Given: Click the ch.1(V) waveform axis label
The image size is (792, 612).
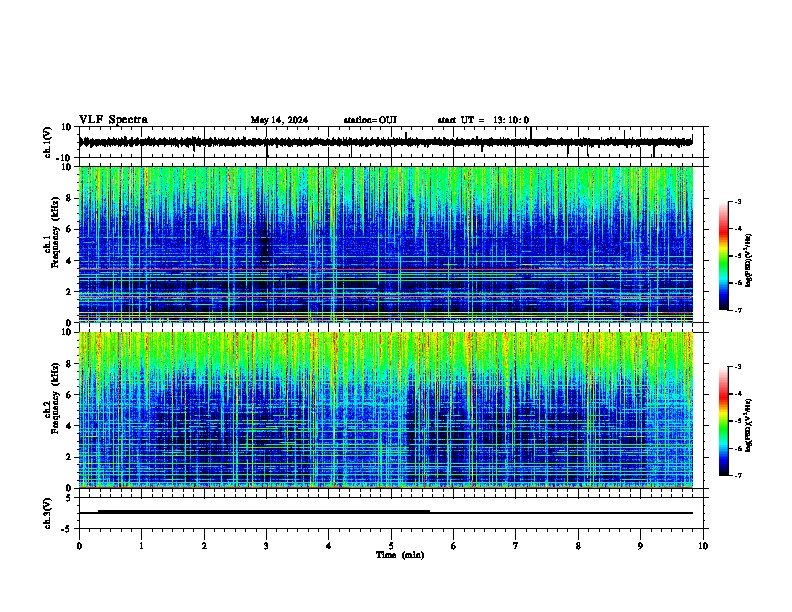Looking at the screenshot, I should [x=47, y=142].
